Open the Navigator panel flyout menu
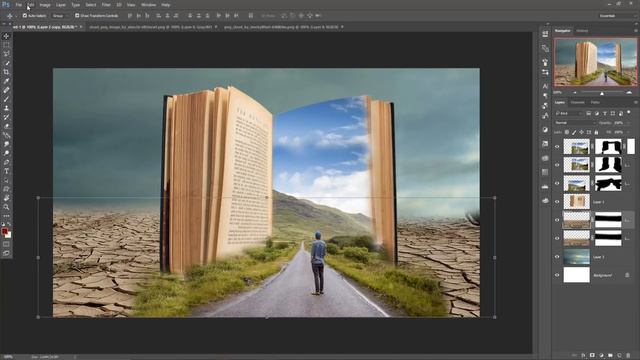640x360 pixels. (x=635, y=31)
